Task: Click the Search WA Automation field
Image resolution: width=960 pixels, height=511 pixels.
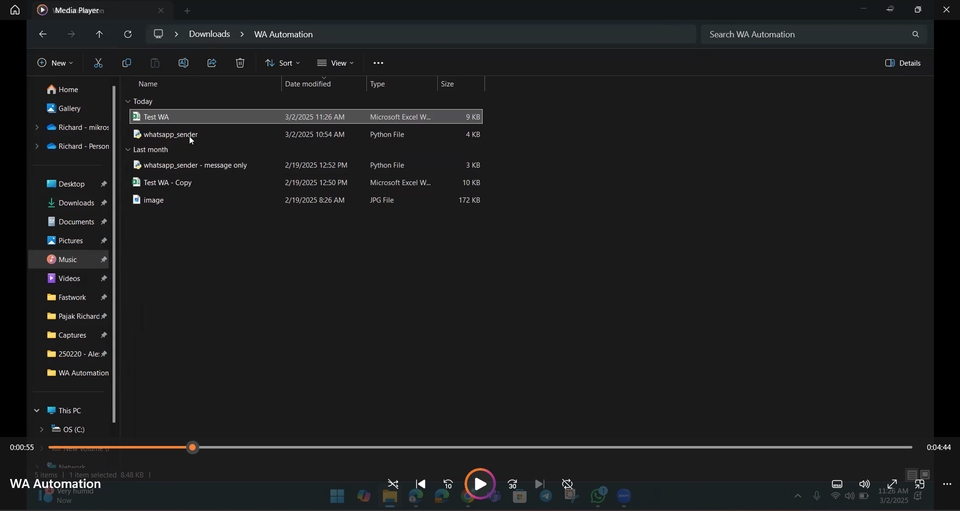Action: (814, 34)
